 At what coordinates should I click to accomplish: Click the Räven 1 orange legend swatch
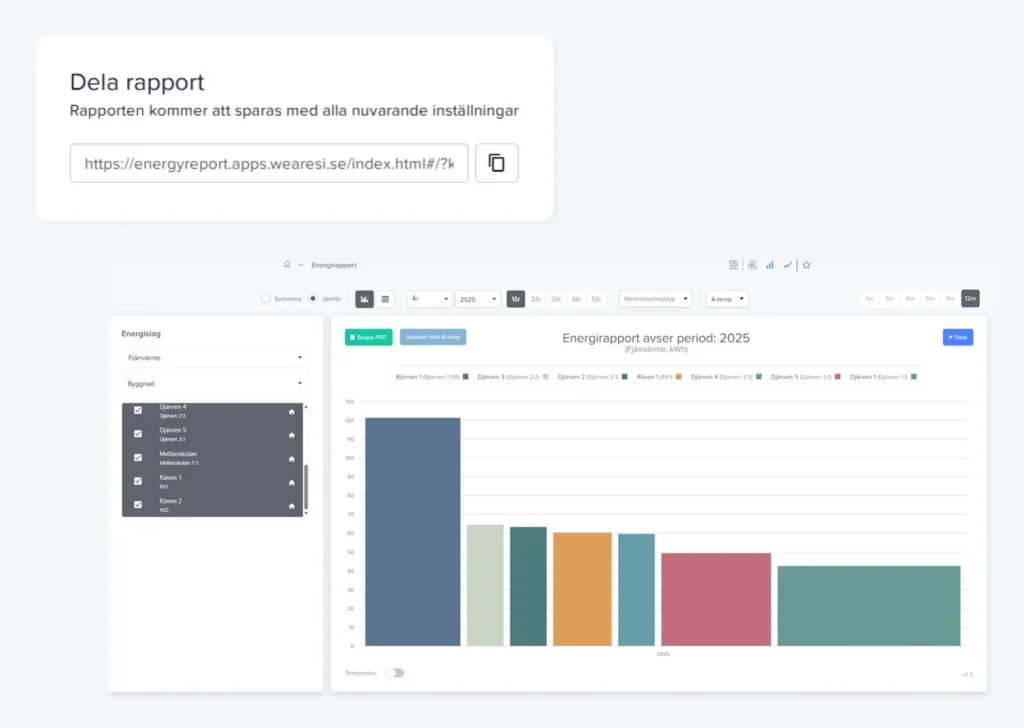tap(679, 377)
